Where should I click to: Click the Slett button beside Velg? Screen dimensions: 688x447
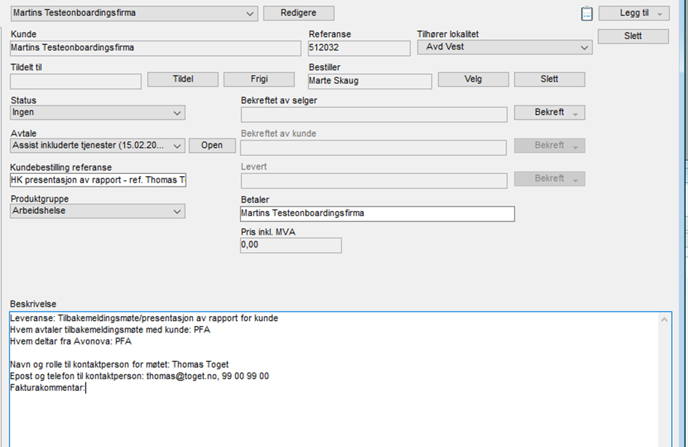point(549,79)
